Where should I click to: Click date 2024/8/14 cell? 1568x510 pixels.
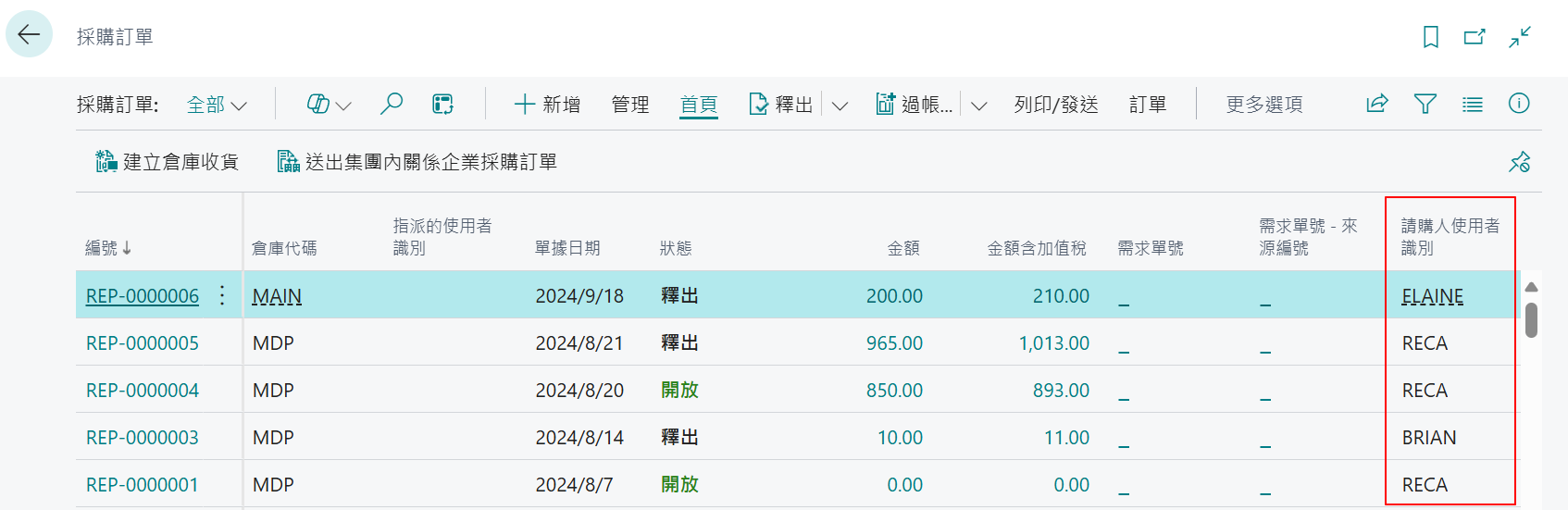click(x=579, y=438)
